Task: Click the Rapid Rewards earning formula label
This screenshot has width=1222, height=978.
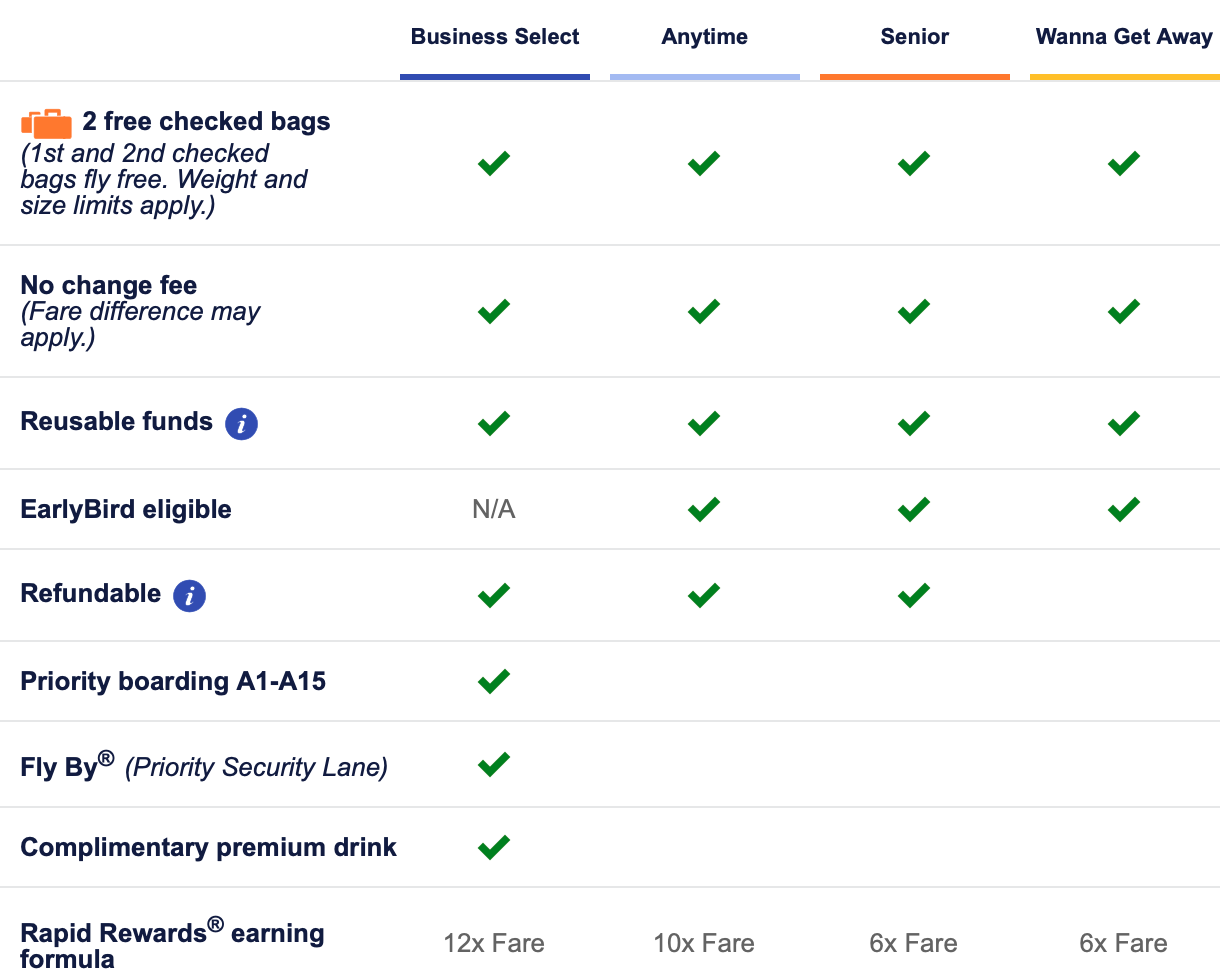Action: 173,944
